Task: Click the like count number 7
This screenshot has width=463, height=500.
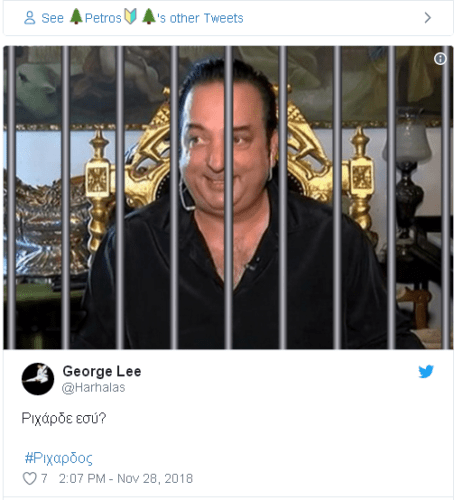Action: 44,479
